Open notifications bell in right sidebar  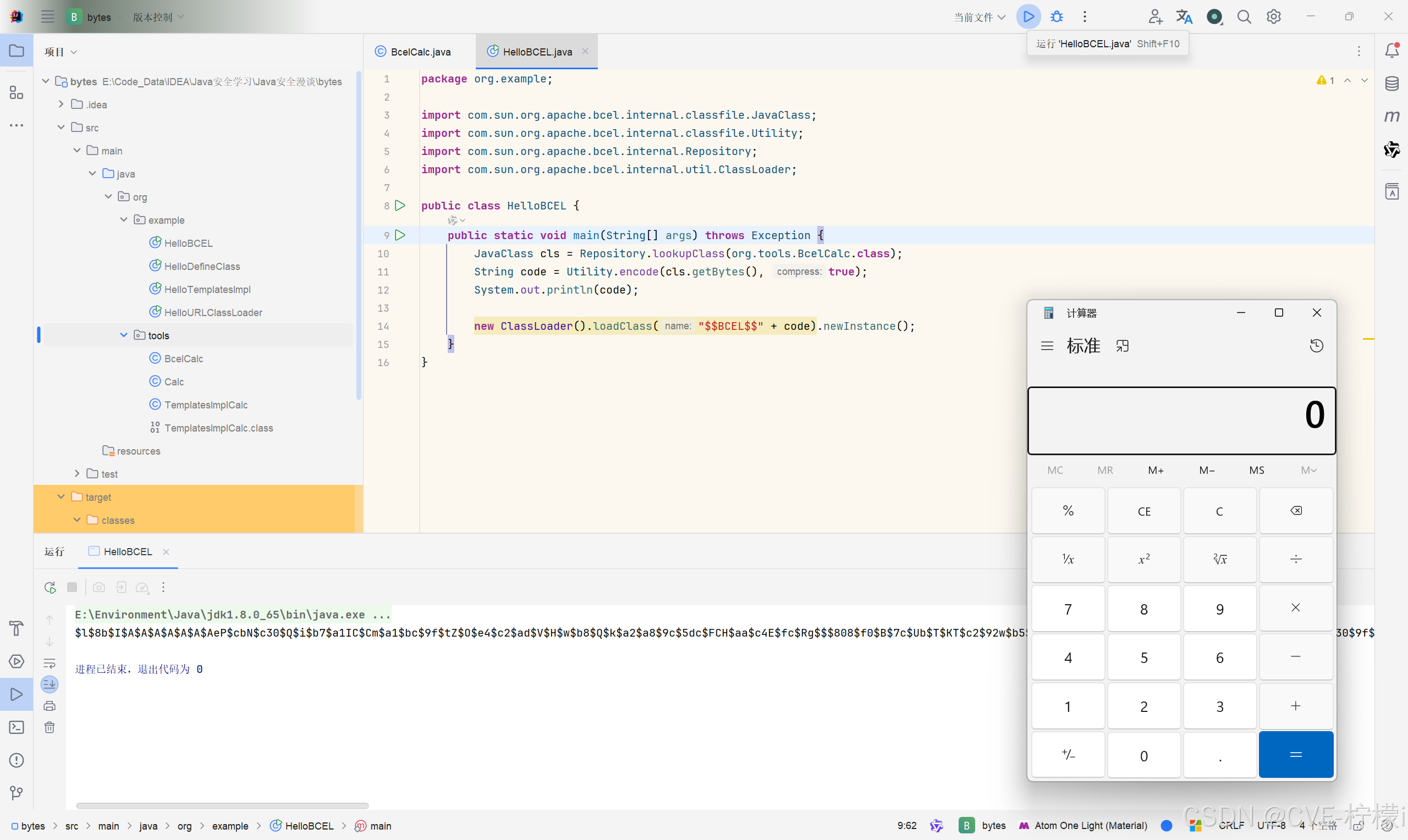[1391, 51]
